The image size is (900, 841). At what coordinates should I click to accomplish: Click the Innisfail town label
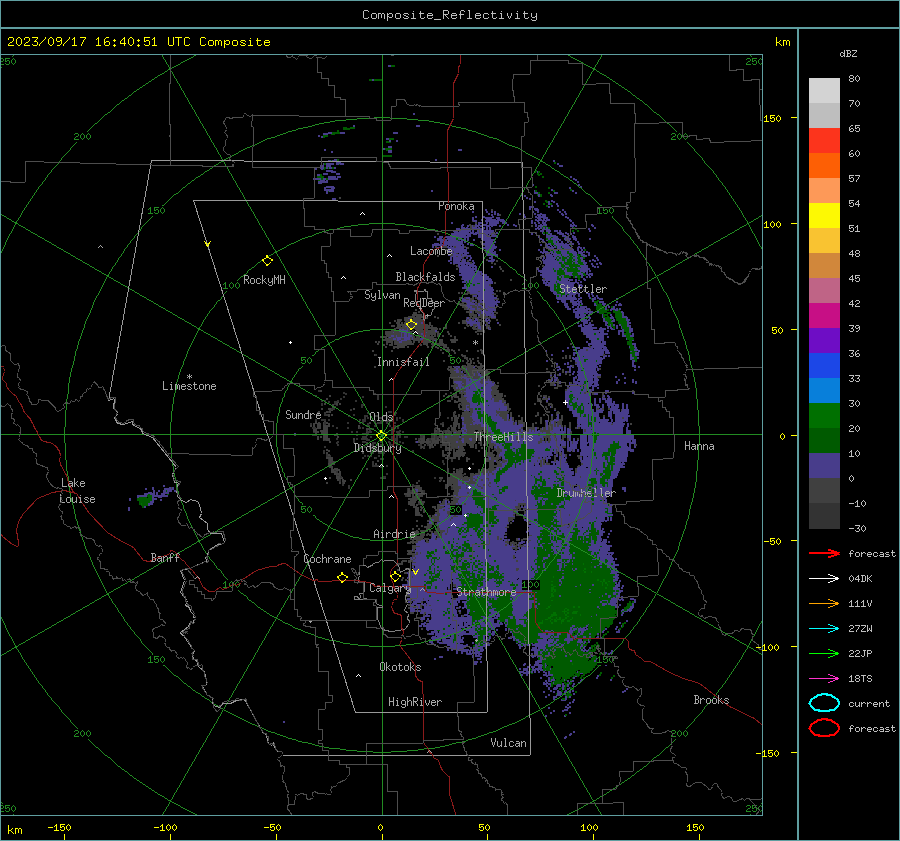pos(403,362)
